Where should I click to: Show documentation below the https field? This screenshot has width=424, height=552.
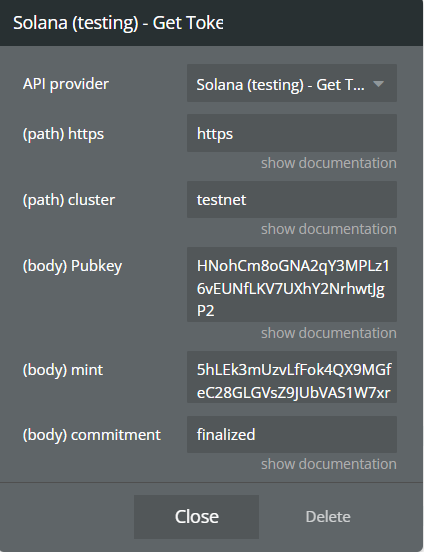click(329, 163)
